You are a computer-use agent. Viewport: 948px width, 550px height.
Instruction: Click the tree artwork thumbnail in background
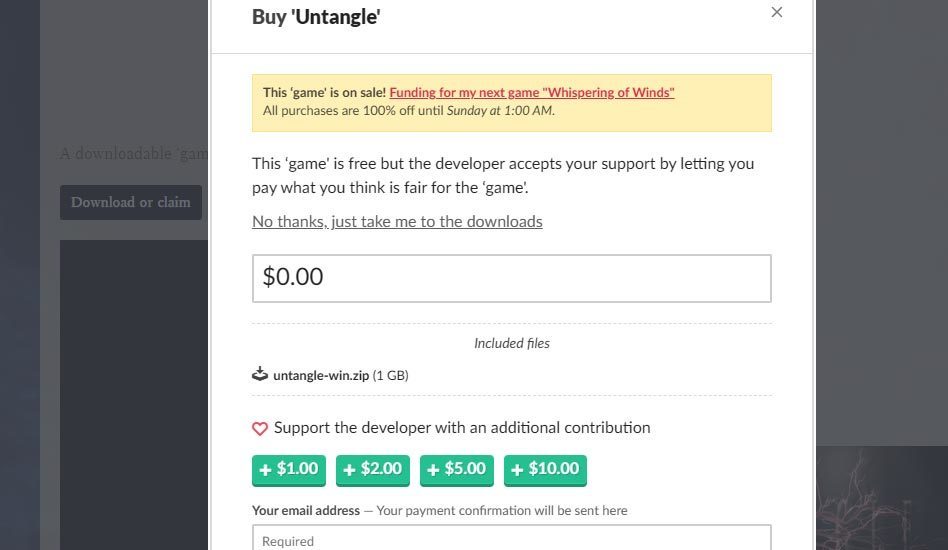click(x=882, y=498)
